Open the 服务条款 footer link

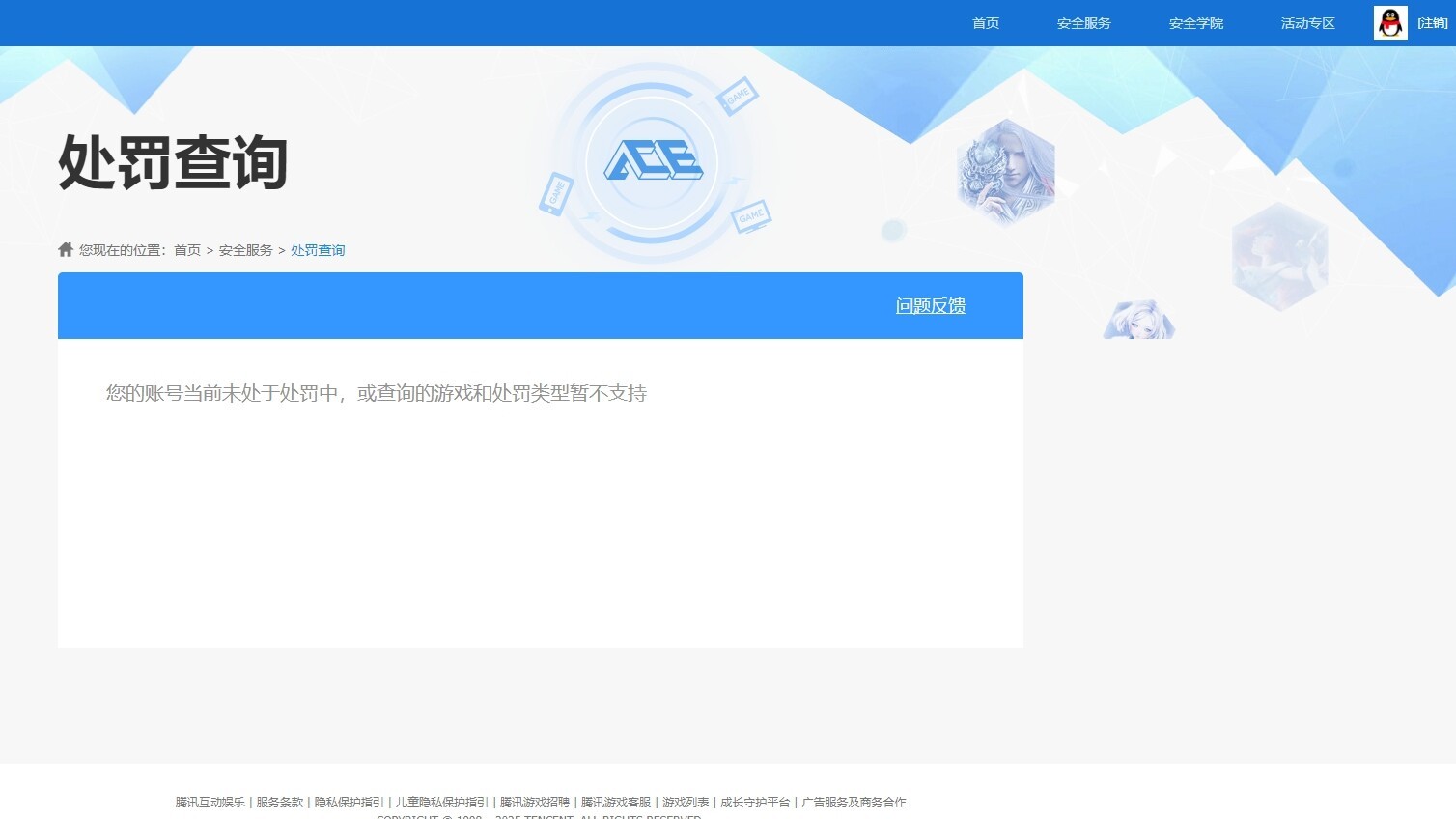[279, 803]
